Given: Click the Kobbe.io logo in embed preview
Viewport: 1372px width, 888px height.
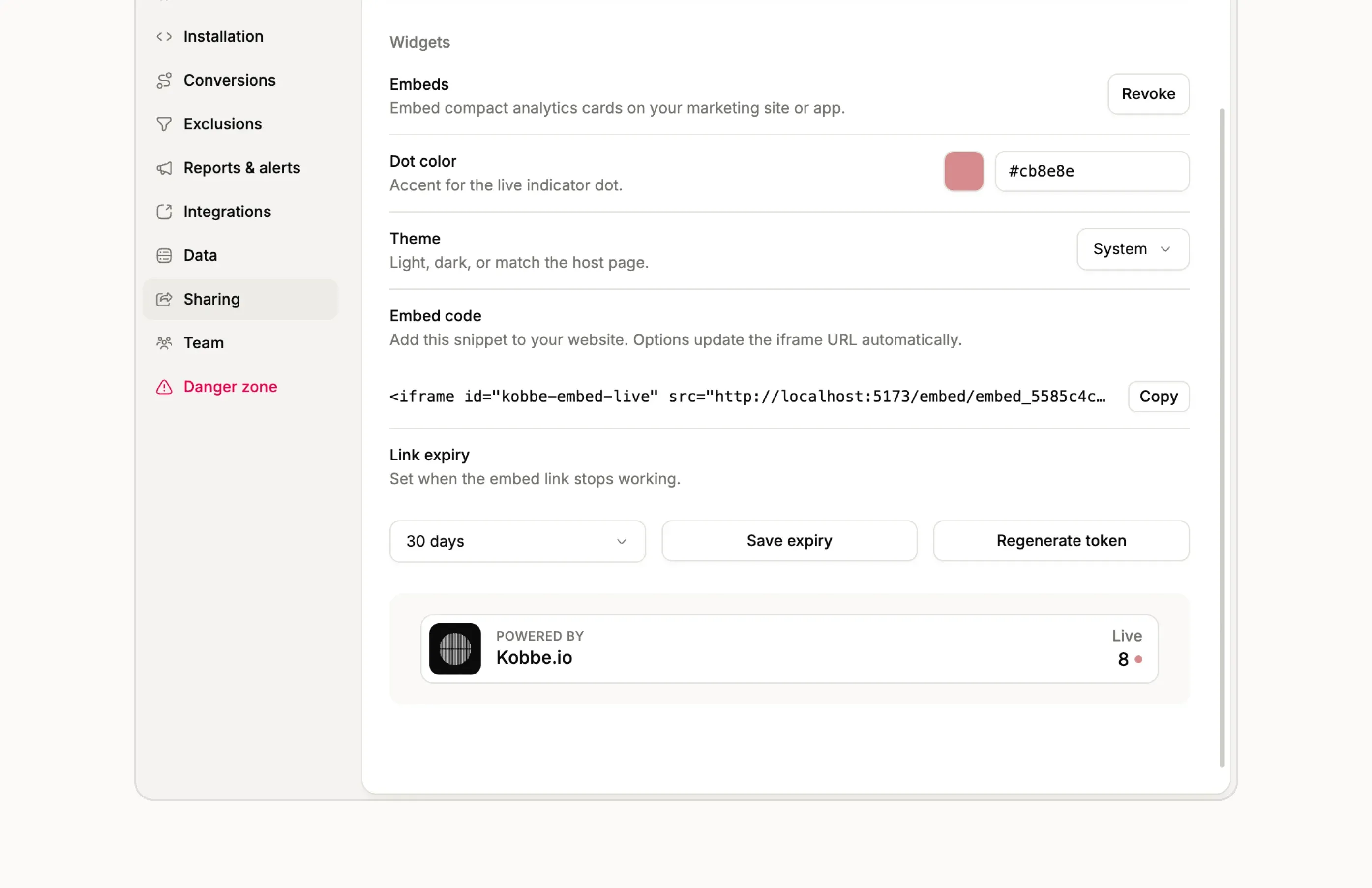Looking at the screenshot, I should tap(455, 649).
